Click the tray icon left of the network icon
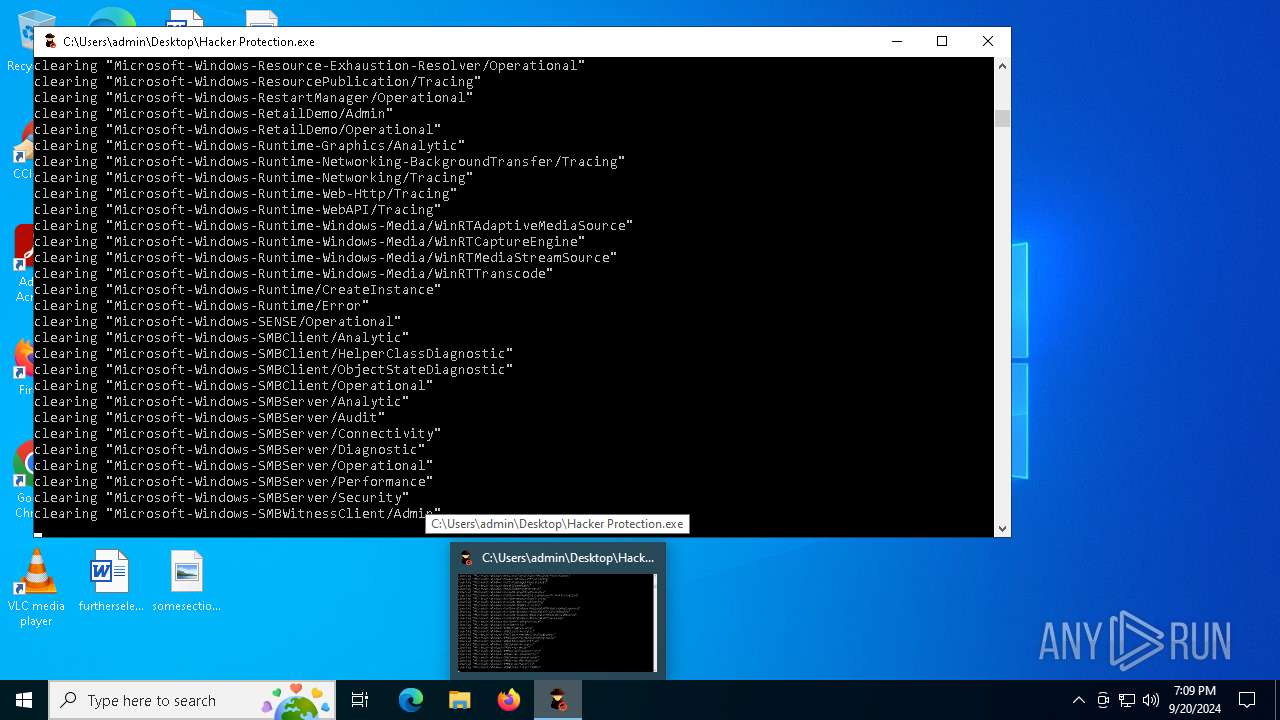 (1103, 700)
